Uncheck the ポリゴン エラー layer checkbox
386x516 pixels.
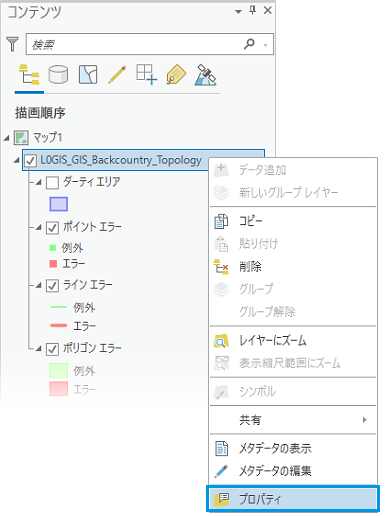tap(52, 349)
